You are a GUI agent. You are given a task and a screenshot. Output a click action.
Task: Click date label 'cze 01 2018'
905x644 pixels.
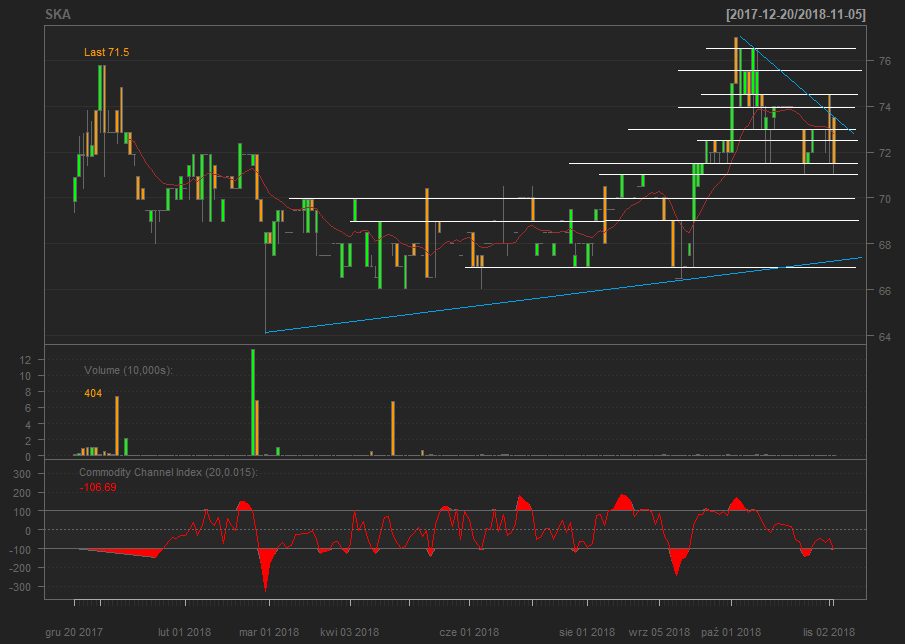(469, 632)
